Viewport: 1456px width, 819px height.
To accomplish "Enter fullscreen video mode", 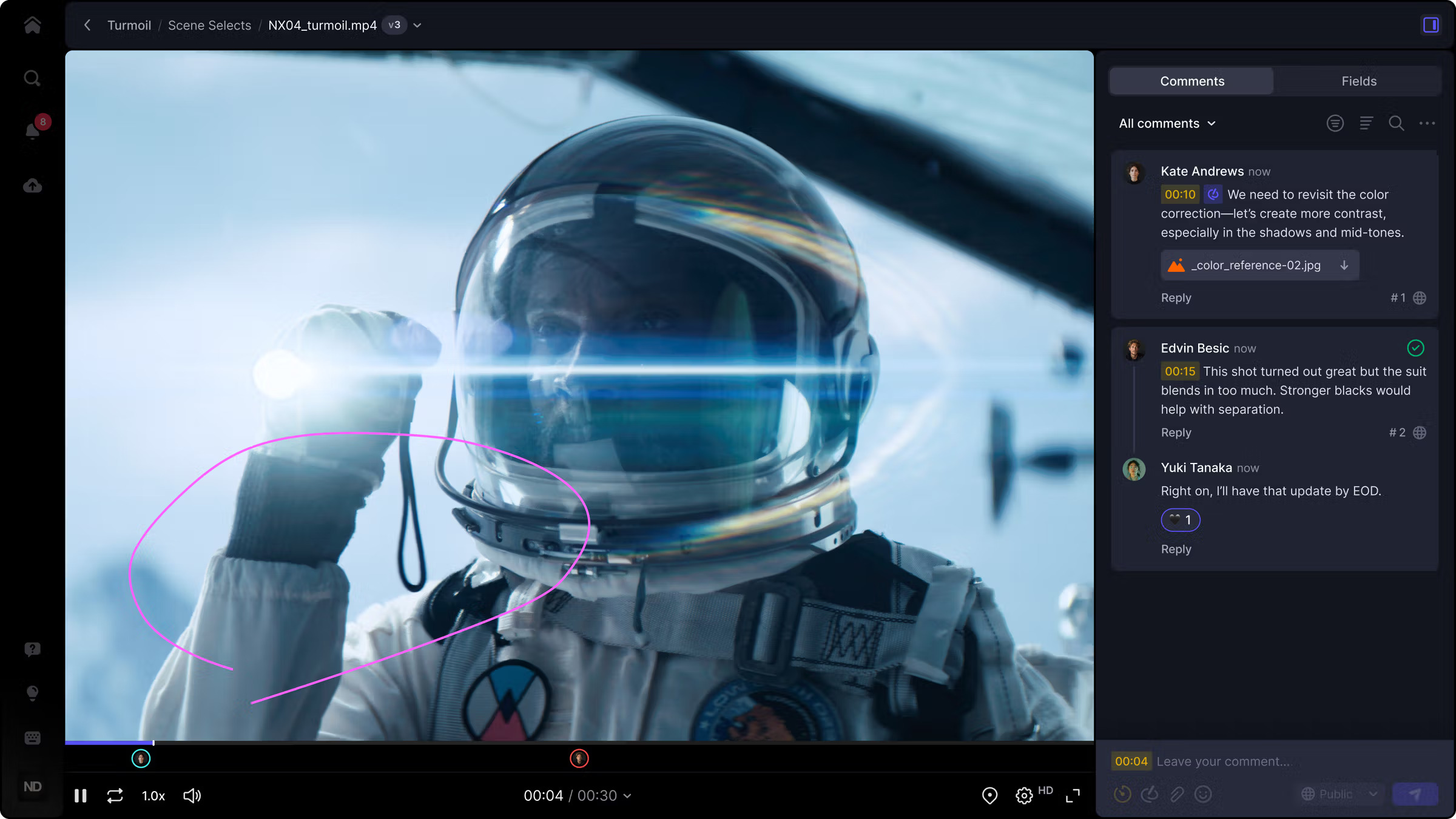I will (1073, 795).
